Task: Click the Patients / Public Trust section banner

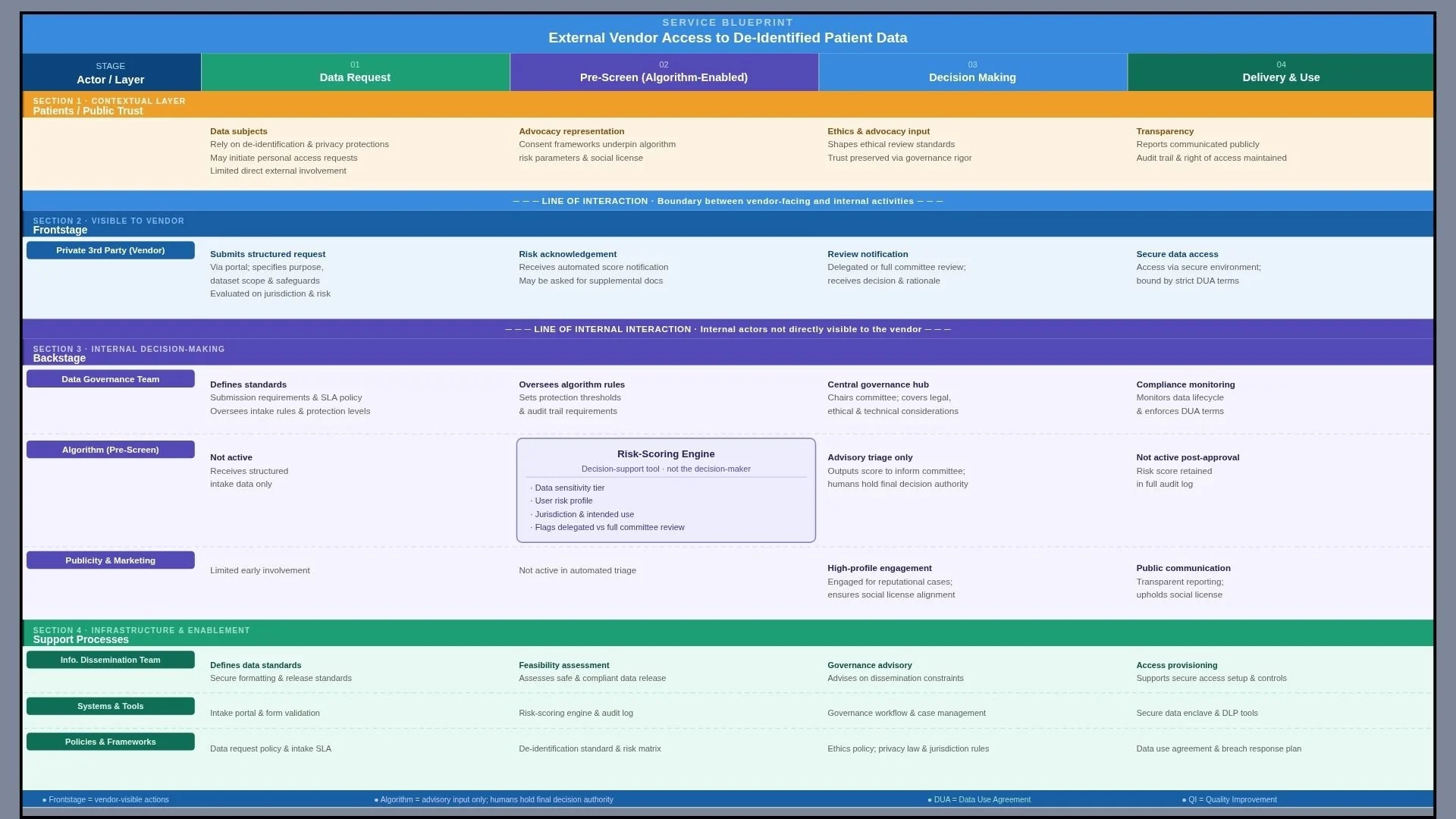Action: (x=88, y=111)
